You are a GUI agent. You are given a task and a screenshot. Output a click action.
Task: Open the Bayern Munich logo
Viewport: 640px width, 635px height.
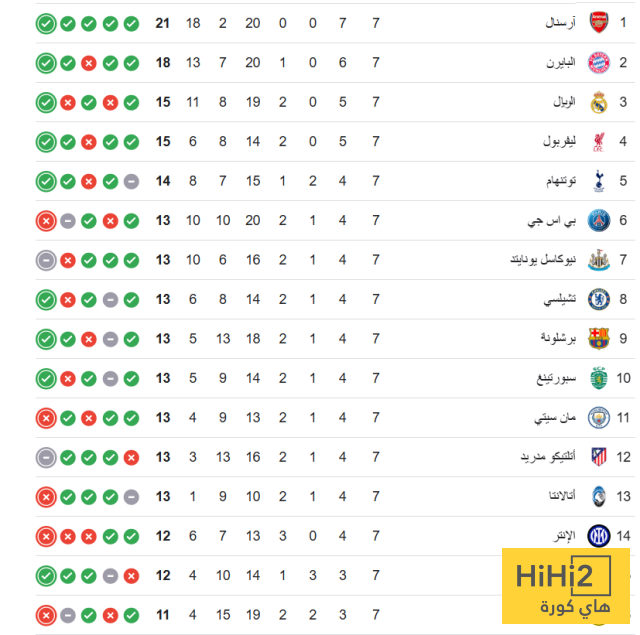[x=598, y=62]
